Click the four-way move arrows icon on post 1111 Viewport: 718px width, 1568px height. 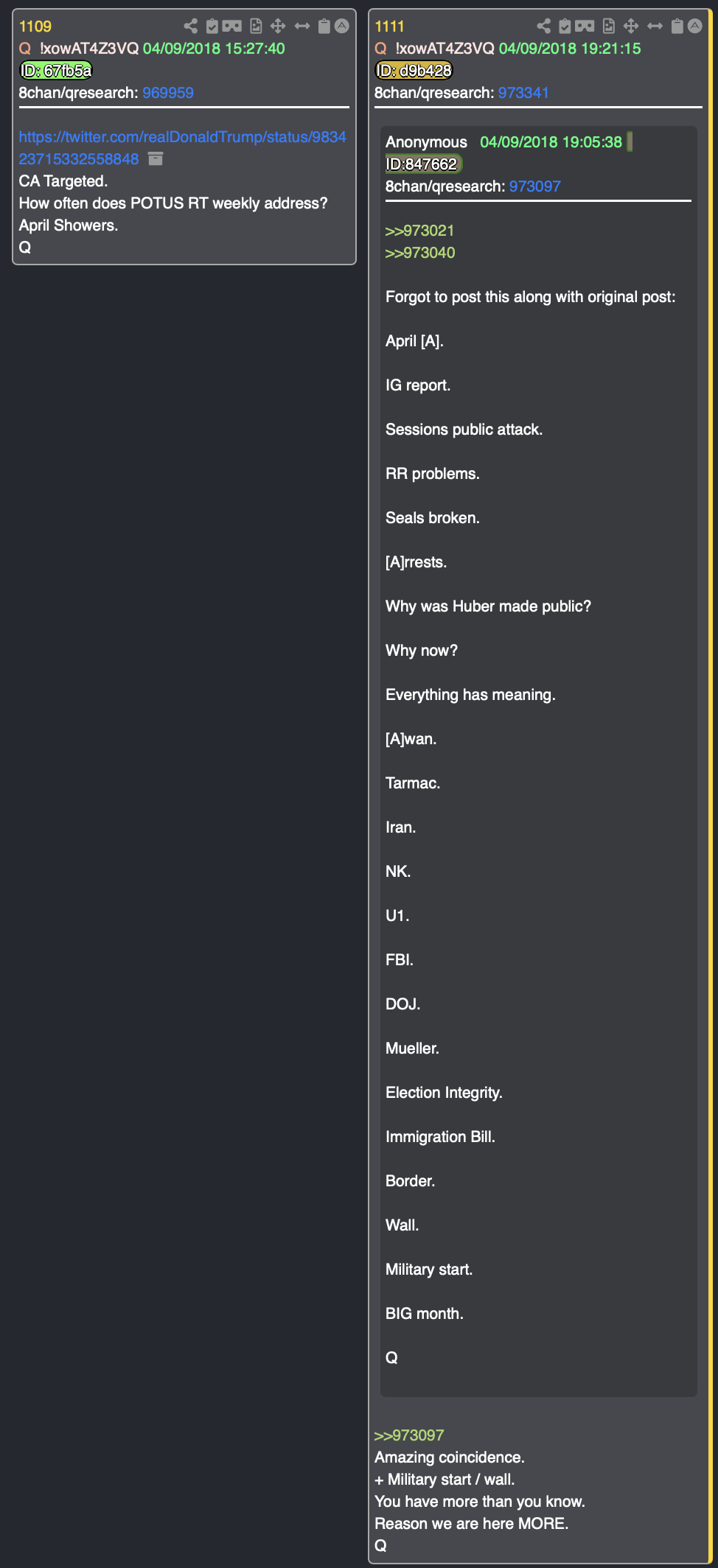tap(631, 27)
